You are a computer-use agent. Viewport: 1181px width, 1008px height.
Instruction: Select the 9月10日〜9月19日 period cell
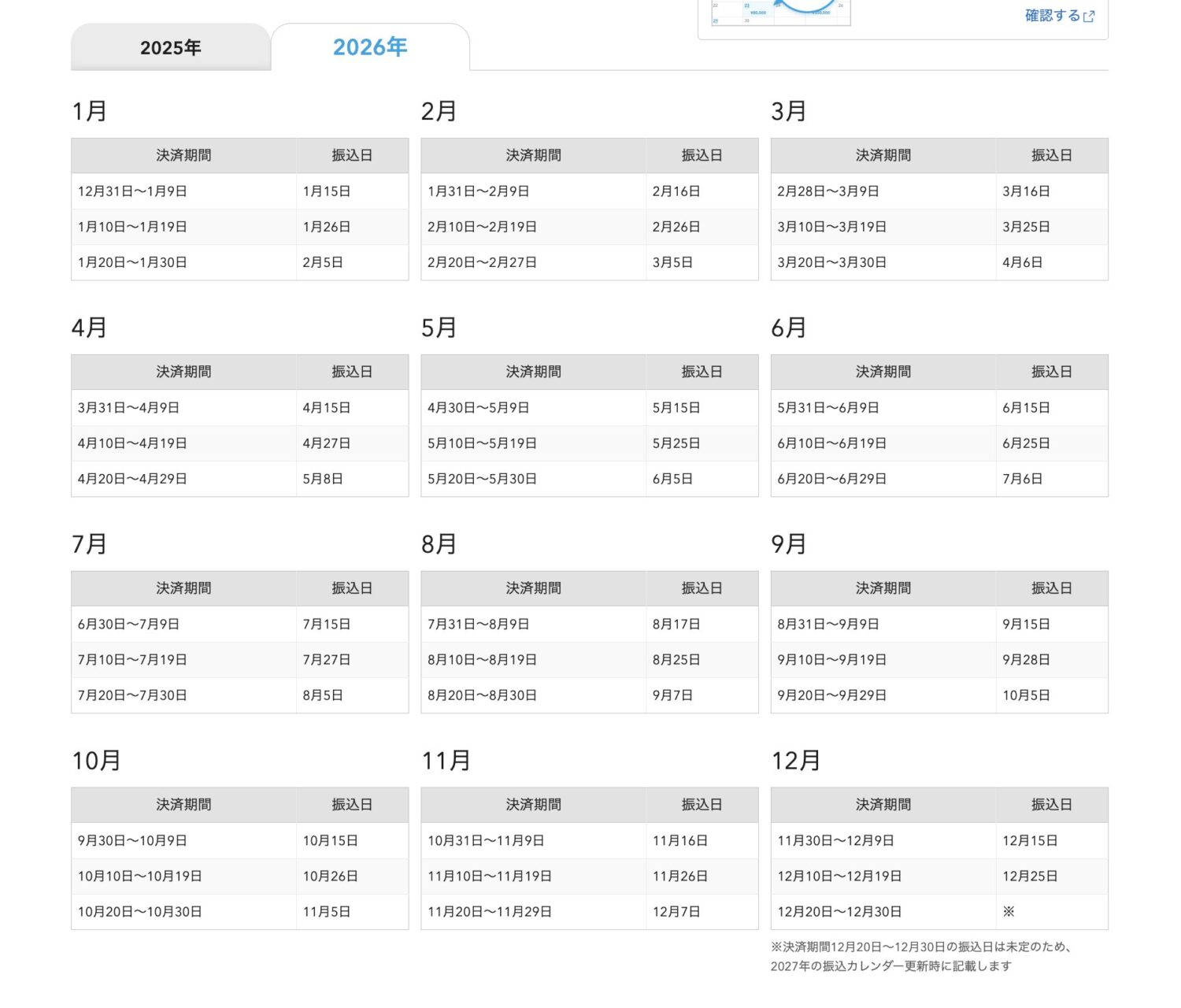click(831, 660)
